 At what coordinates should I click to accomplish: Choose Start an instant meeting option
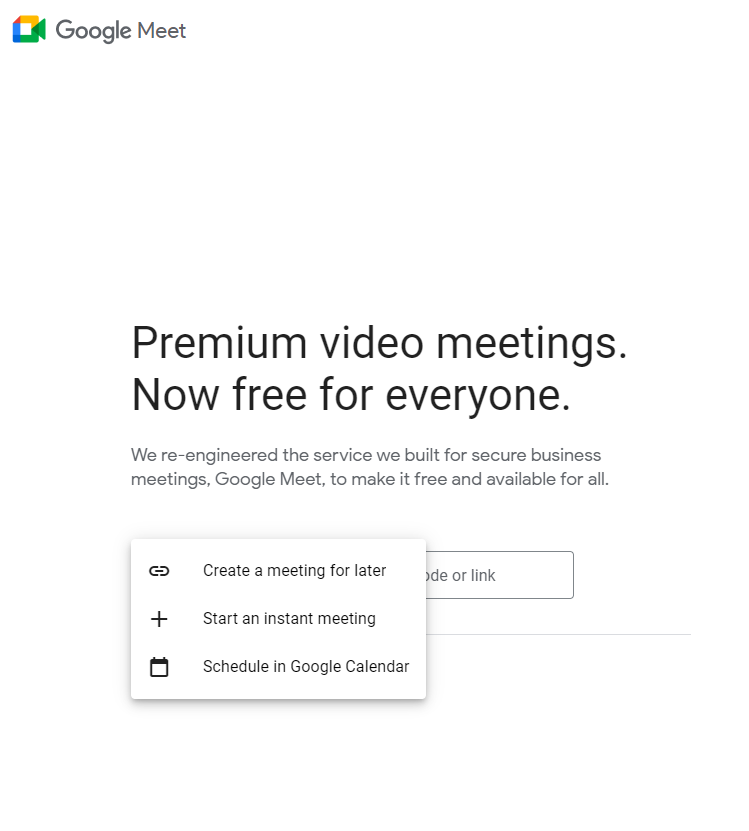(278, 618)
